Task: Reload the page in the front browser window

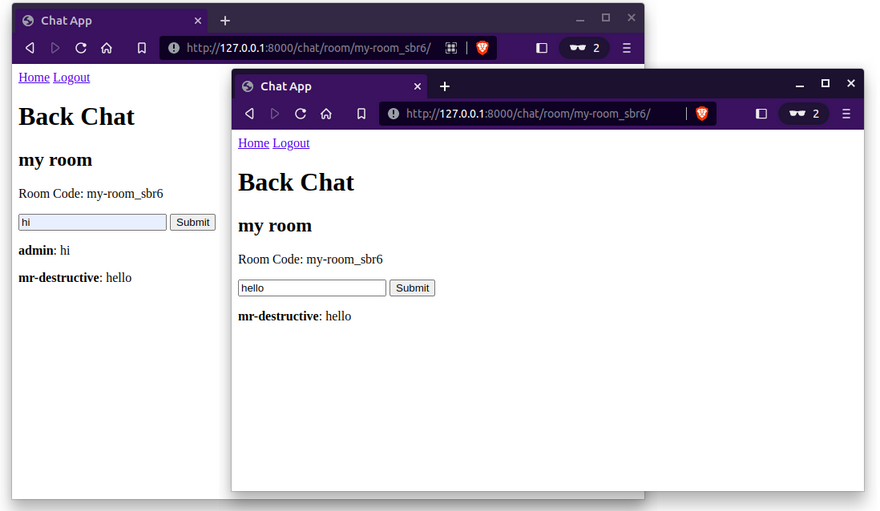Action: [300, 114]
